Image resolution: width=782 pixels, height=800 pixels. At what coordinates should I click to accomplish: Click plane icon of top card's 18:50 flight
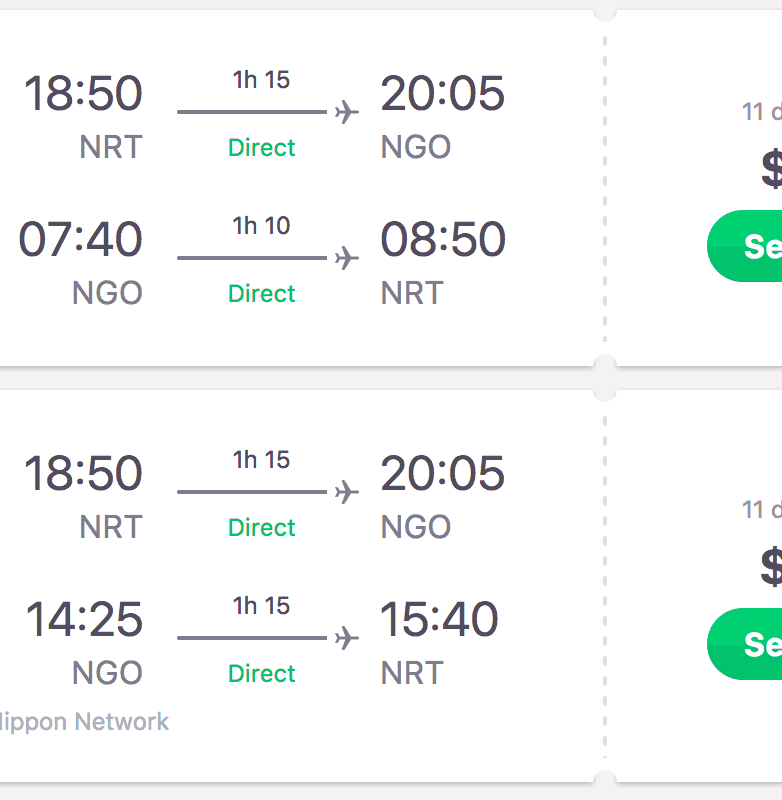(x=346, y=112)
